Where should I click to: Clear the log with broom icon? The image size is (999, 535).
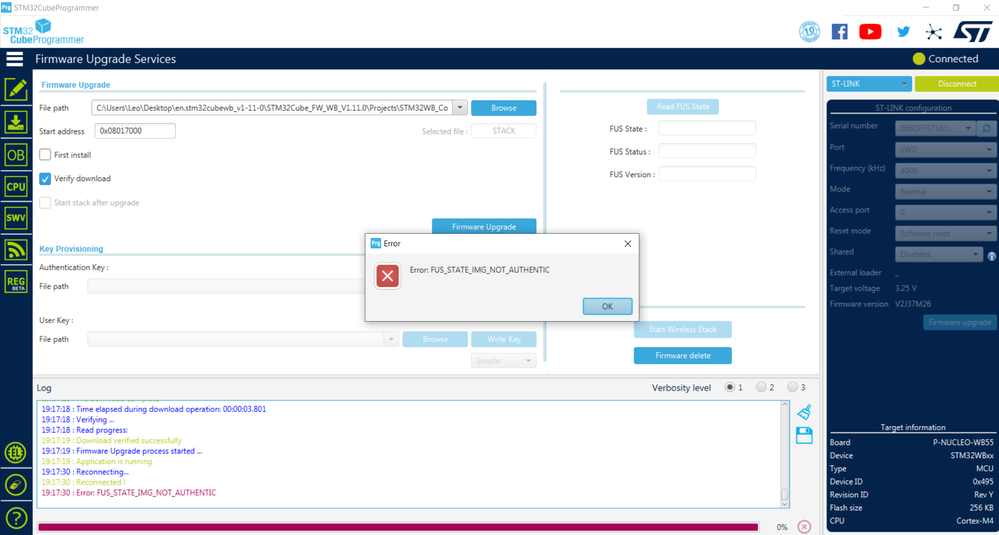pyautogui.click(x=804, y=411)
